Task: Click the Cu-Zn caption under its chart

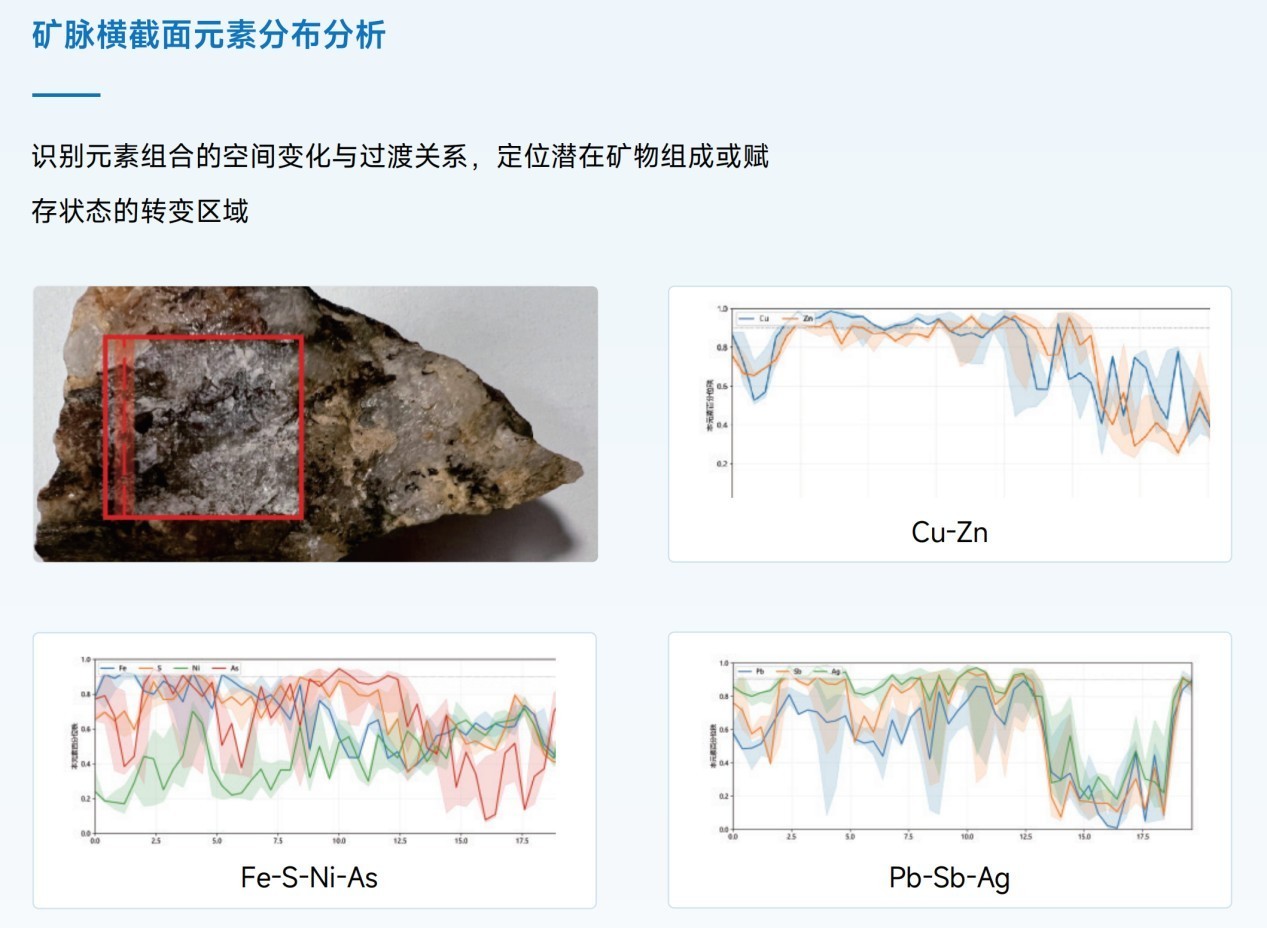Action: (x=950, y=532)
